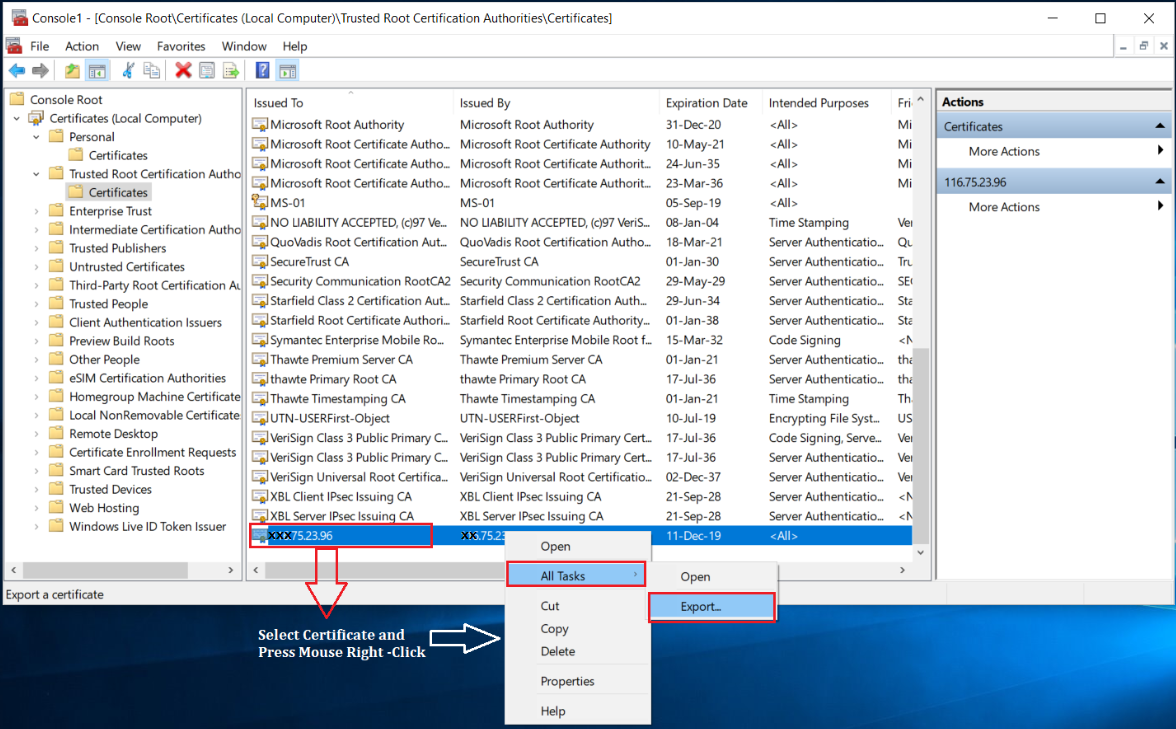Click the Properties toolbar icon
Viewport: 1176px width, 729px height.
pos(207,70)
